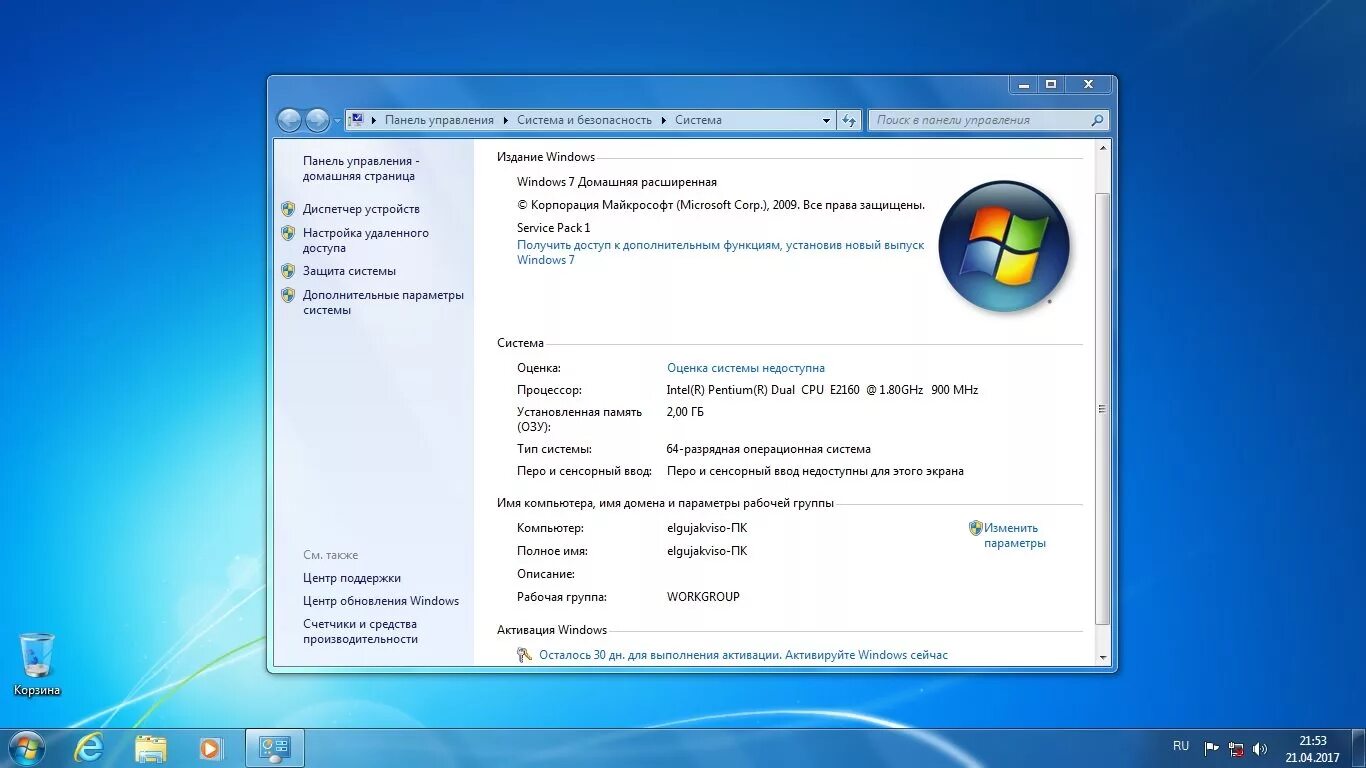Click the Windows logo image in System window

1004,245
